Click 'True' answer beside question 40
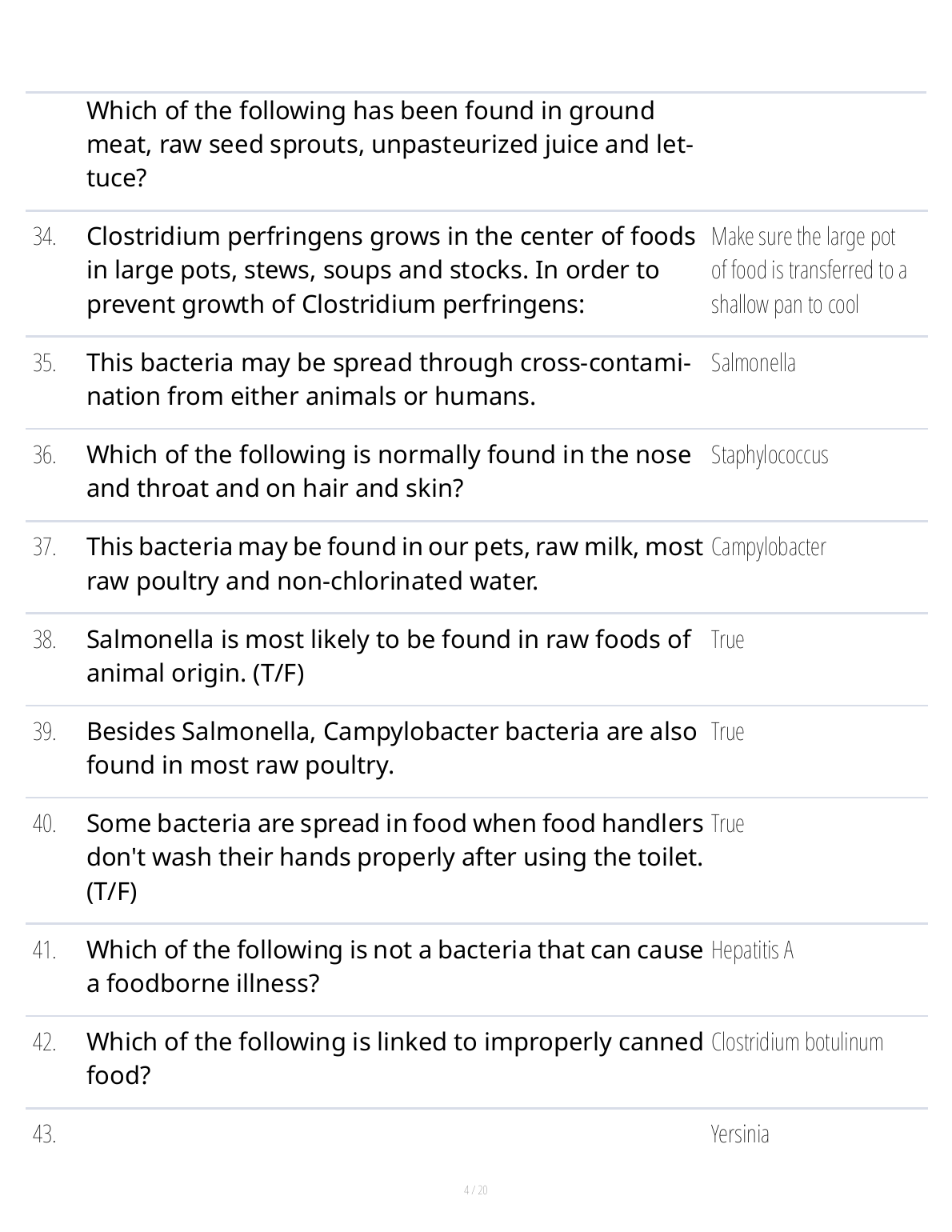This screenshot has height=1232, width=952. [x=727, y=824]
